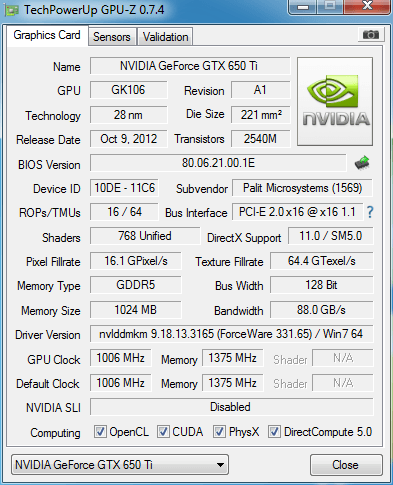Click the Subvendor Palit Microsystems field
The height and width of the screenshot is (485, 393).
(302, 188)
